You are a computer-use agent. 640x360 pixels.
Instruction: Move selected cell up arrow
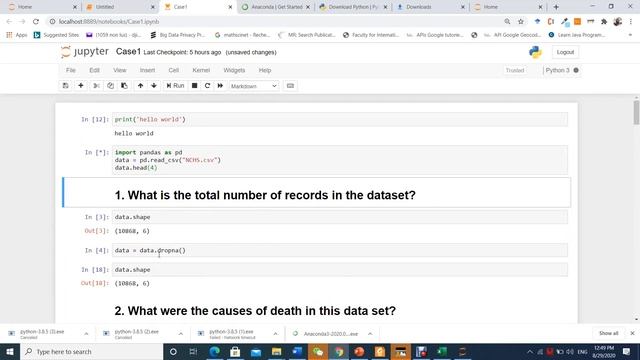point(140,86)
